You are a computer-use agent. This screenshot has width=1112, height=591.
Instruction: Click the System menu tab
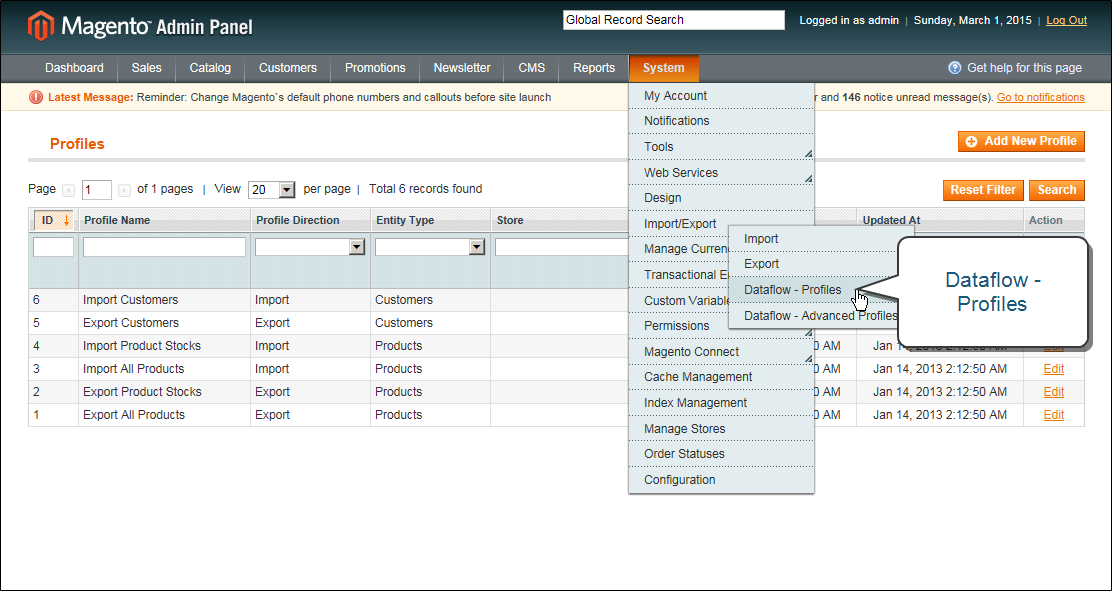(x=664, y=68)
